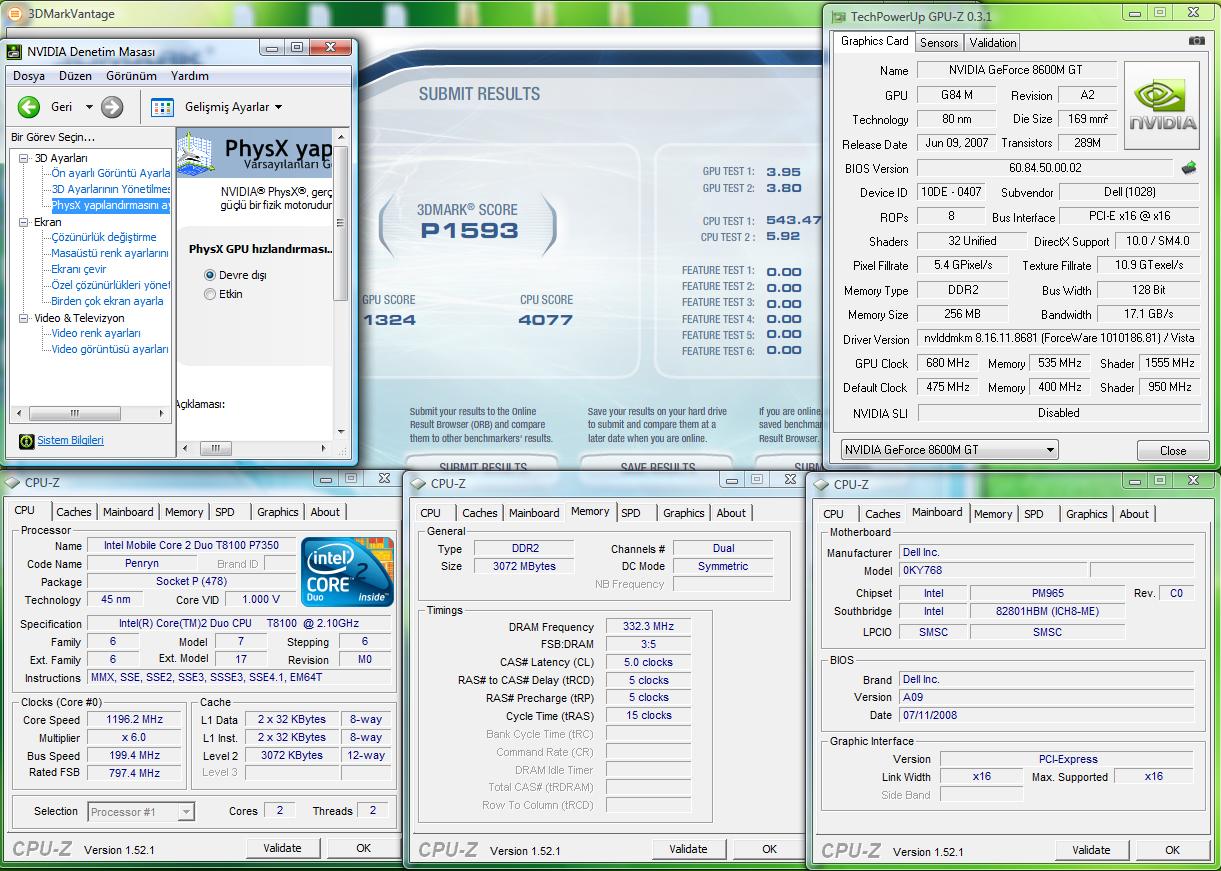Click the Core Speed value 1196.2 MHz
The width and height of the screenshot is (1221, 871).
click(x=134, y=720)
